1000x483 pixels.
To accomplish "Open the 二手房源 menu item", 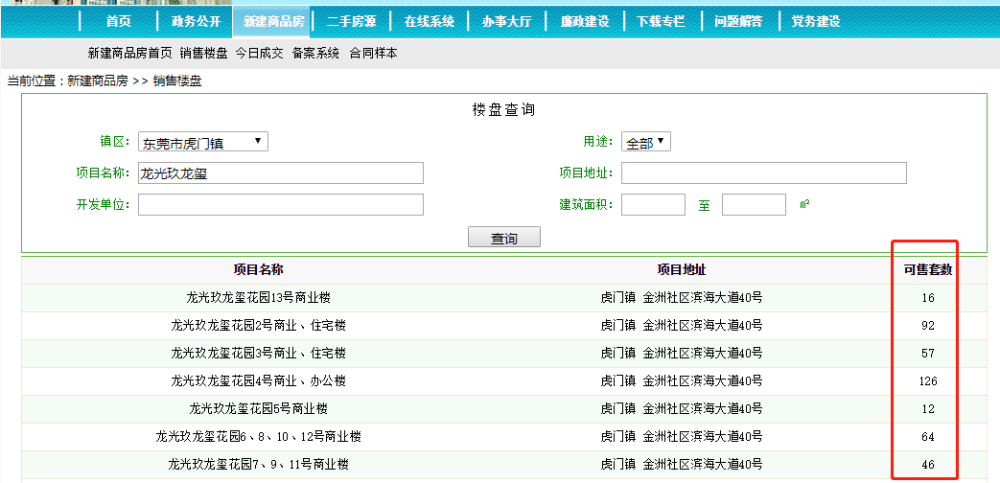I will point(351,21).
